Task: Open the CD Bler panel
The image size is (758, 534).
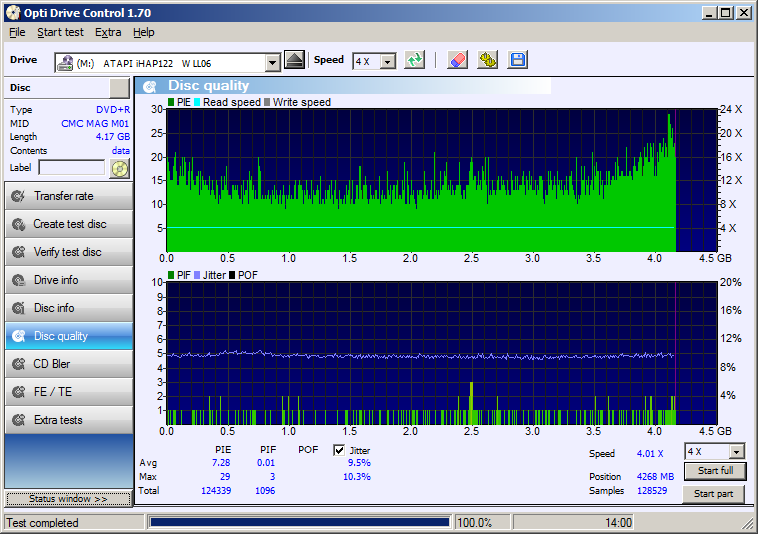Action: [x=69, y=364]
